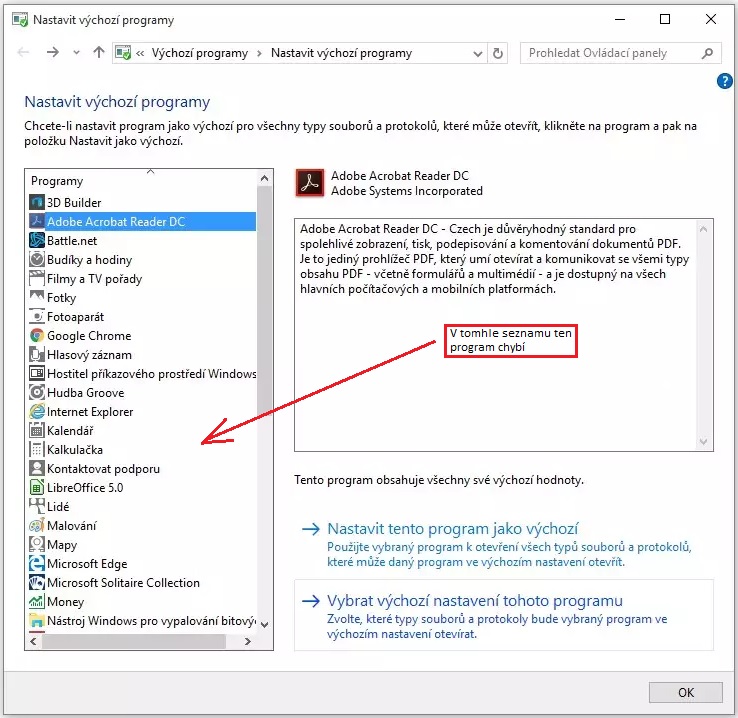The height and width of the screenshot is (718, 738).
Task: Click the horizontal scrollbar thumb of list
Action: pyautogui.click(x=134, y=641)
